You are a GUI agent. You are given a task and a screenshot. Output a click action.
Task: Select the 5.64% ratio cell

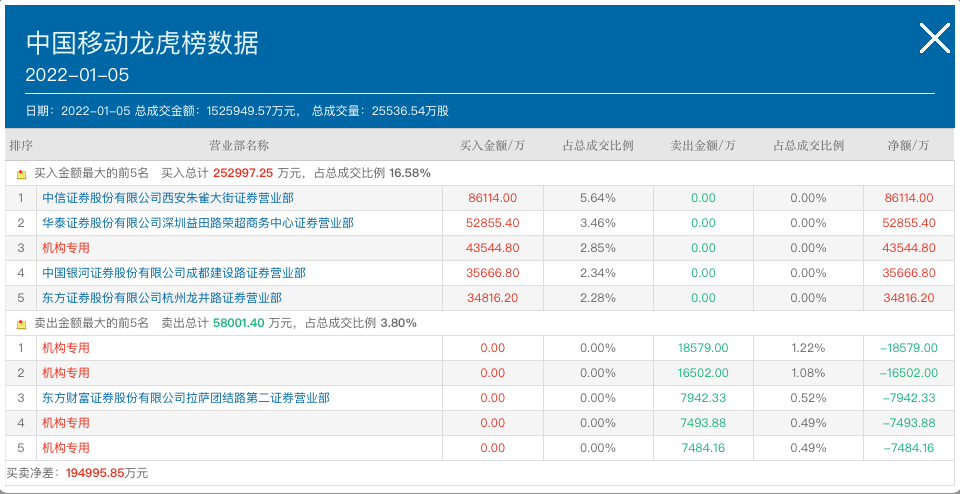598,198
